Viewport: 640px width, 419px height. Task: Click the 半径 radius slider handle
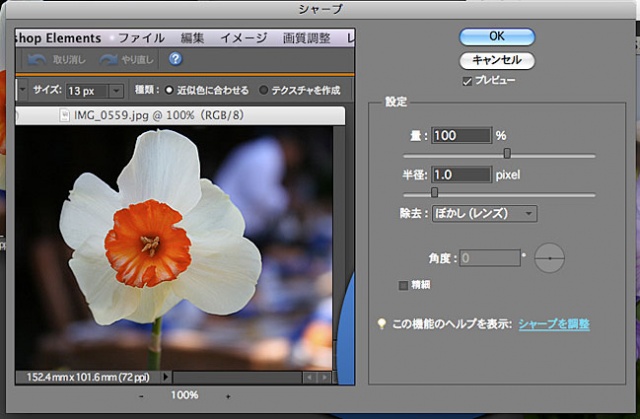434,192
